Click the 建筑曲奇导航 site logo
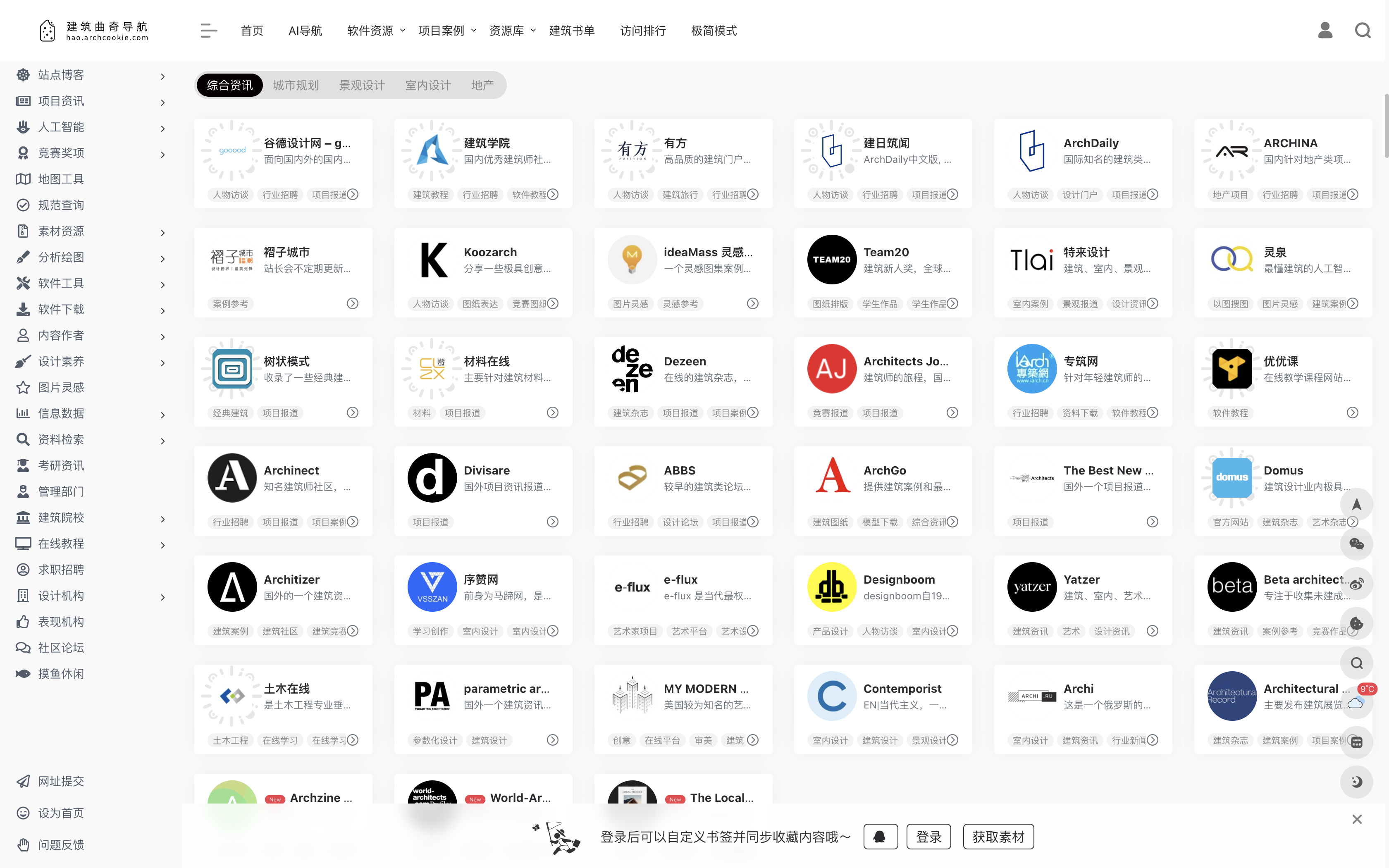This screenshot has height=868, width=1389. [x=93, y=31]
